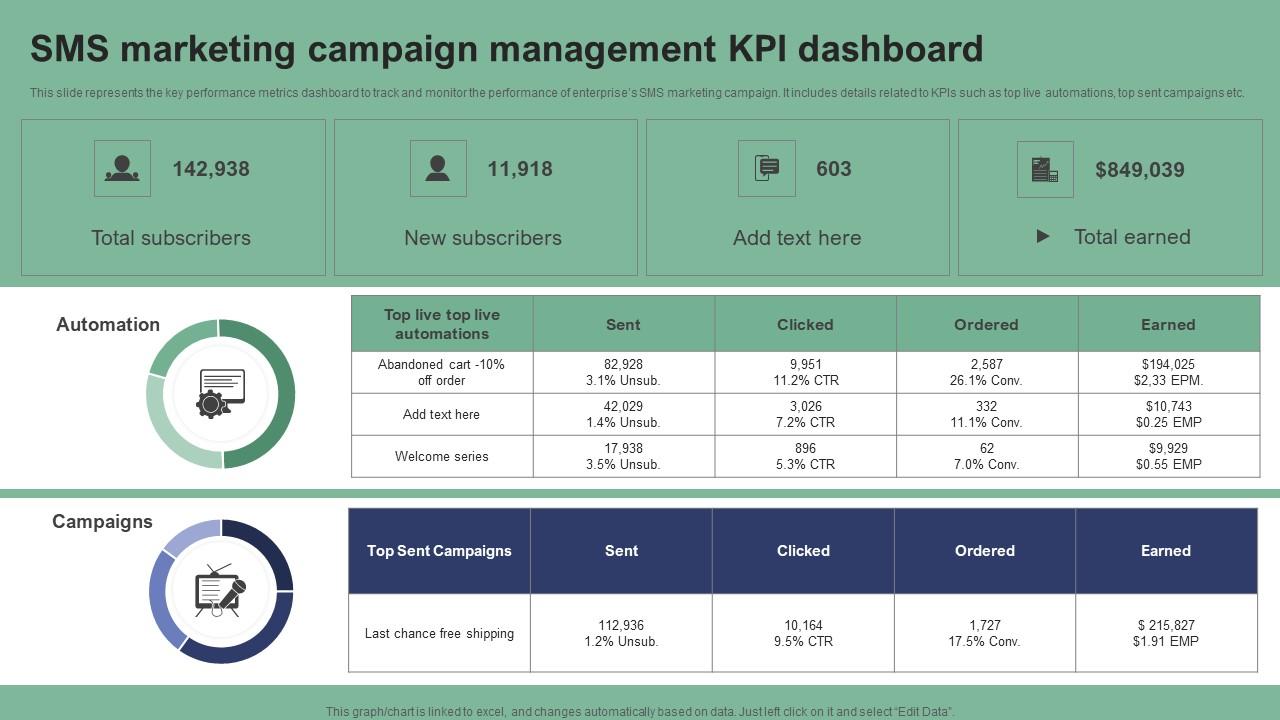The height and width of the screenshot is (720, 1280).
Task: Select the $194,025 earned cell
Action: (x=1168, y=372)
